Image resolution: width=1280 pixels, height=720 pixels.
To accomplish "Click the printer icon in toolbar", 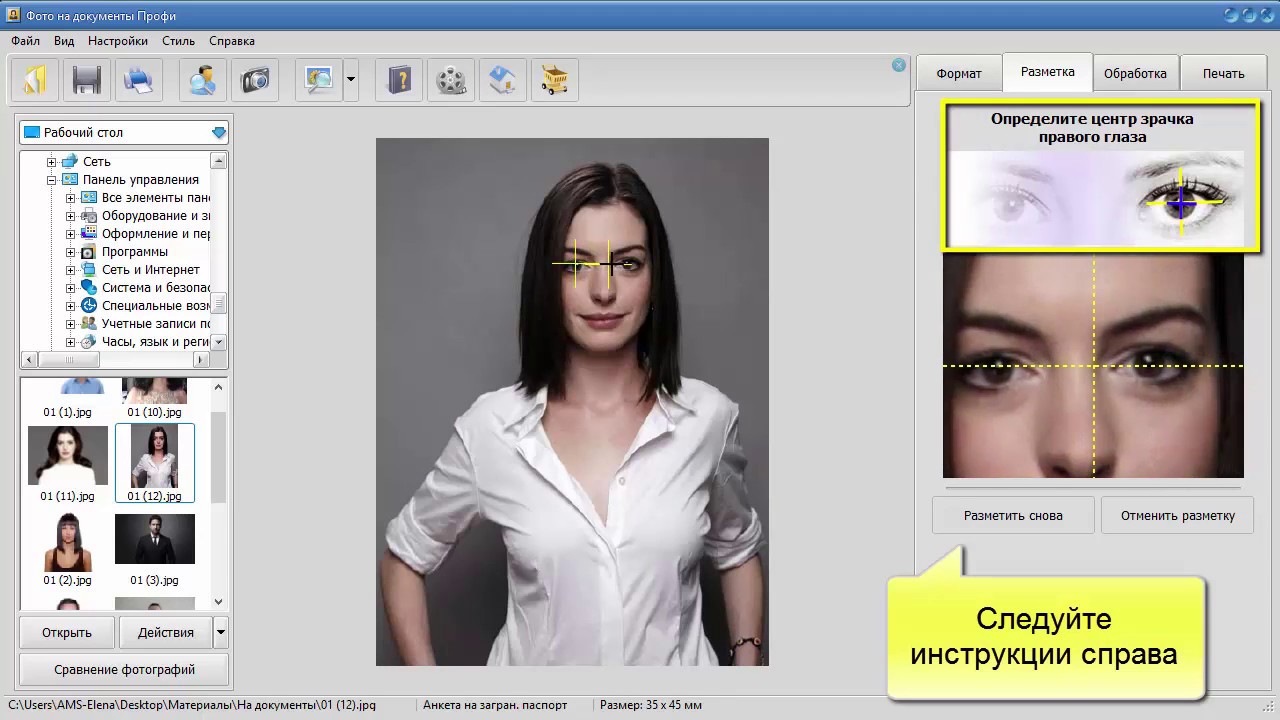I will coord(138,79).
